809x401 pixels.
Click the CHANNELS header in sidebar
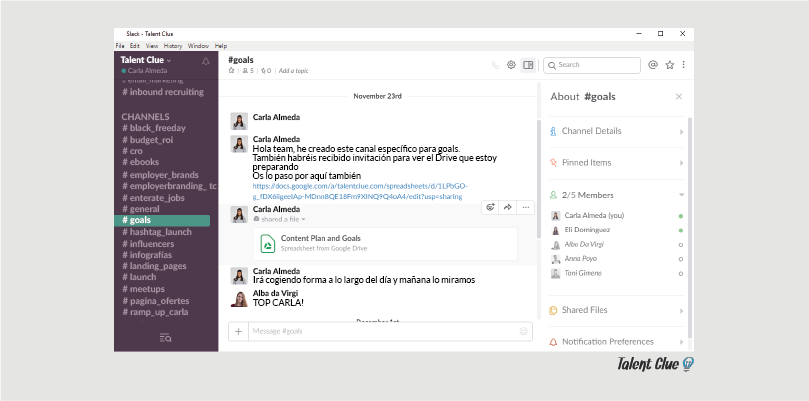tap(145, 117)
